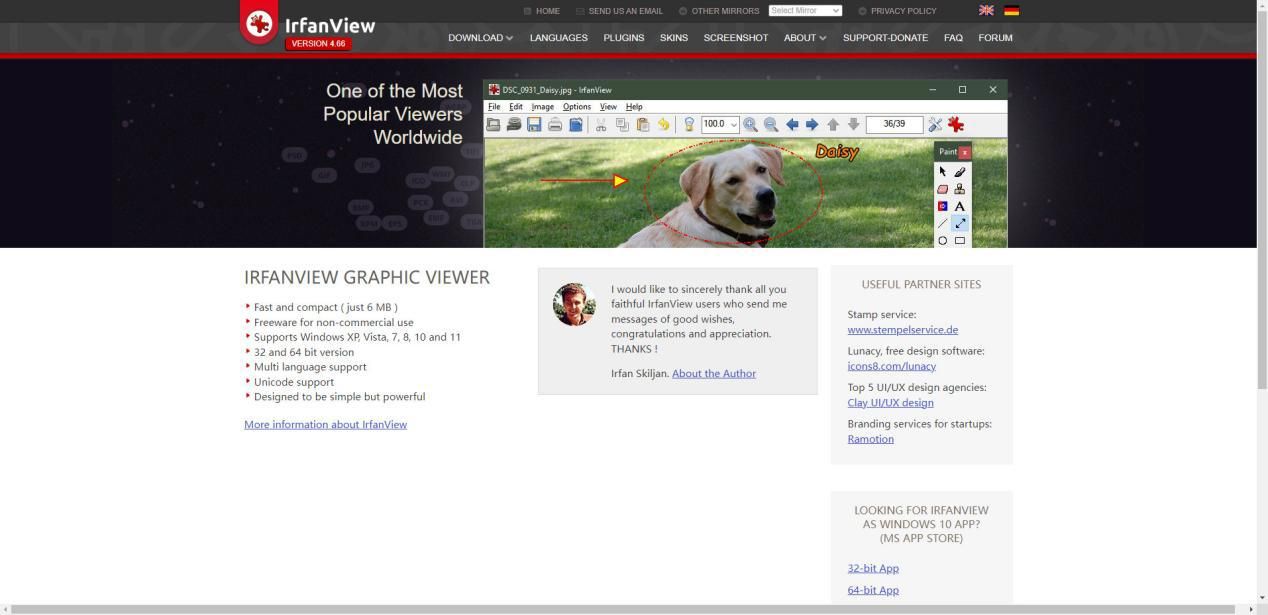
Task: Click the Open folder icon in banner toolbar
Action: coord(493,125)
